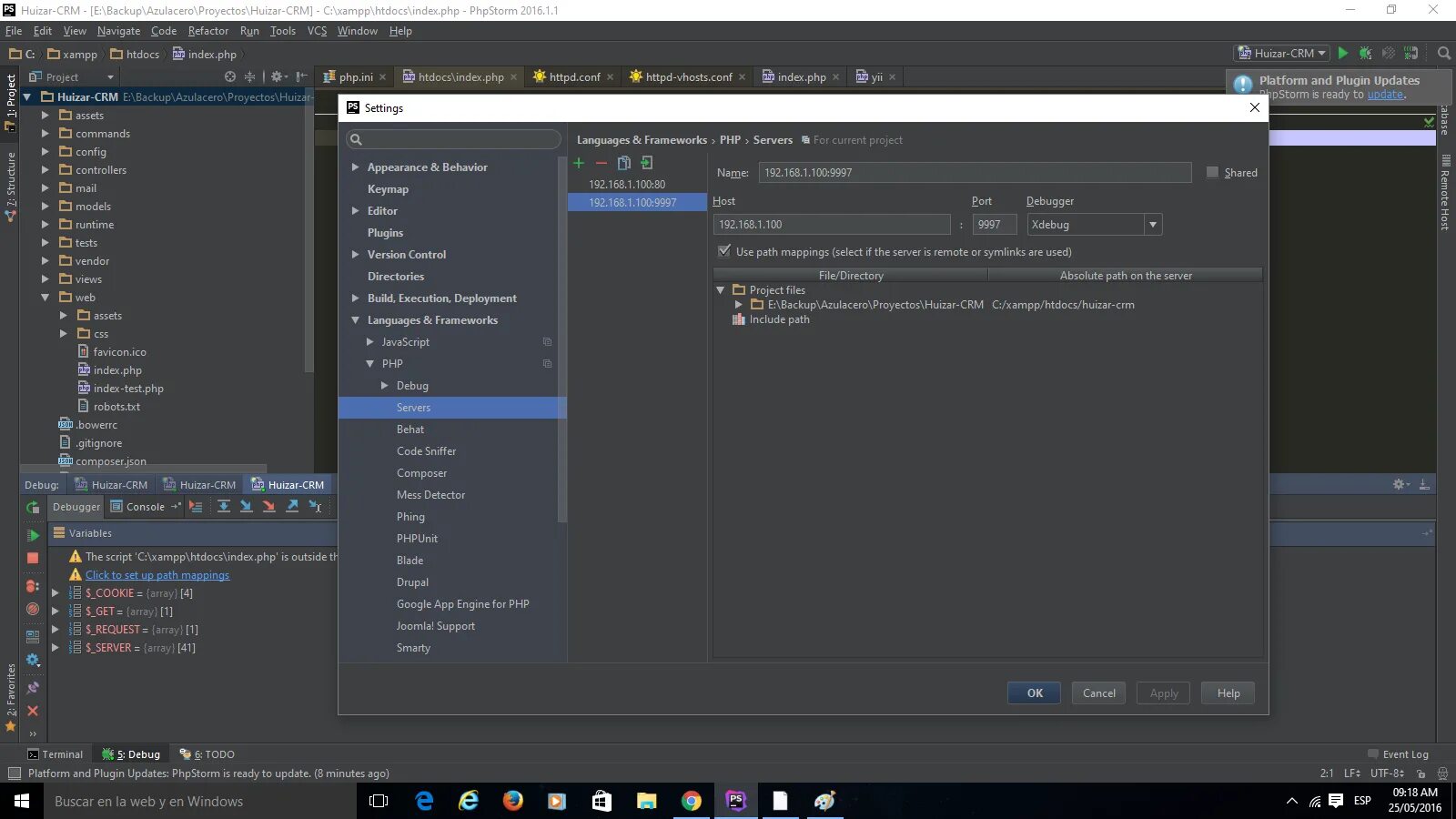Collapse the Languages & Frameworks node
Image resolution: width=1456 pixels, height=819 pixels.
tap(356, 320)
